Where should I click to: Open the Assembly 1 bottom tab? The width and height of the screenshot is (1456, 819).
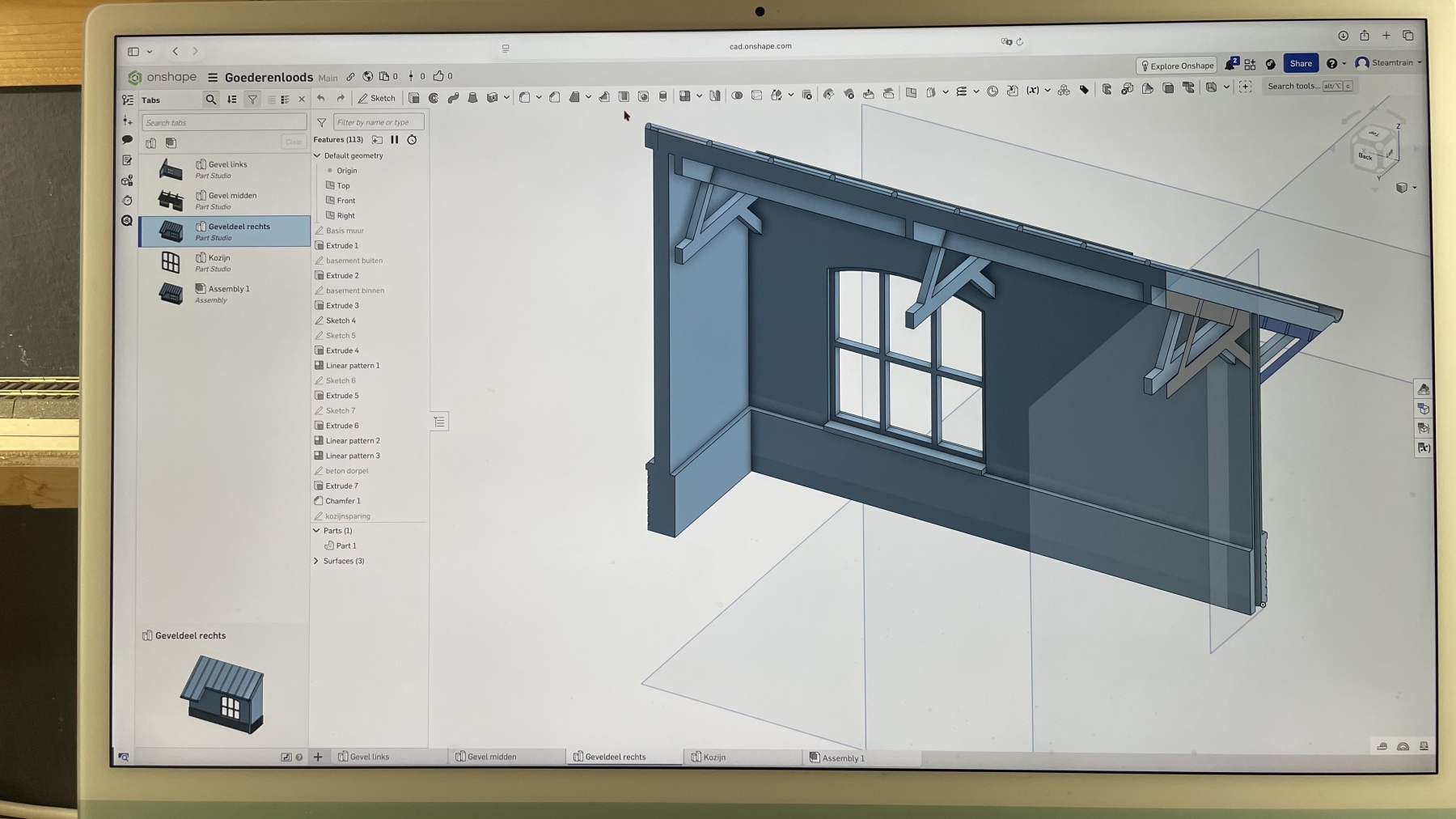[x=843, y=757]
